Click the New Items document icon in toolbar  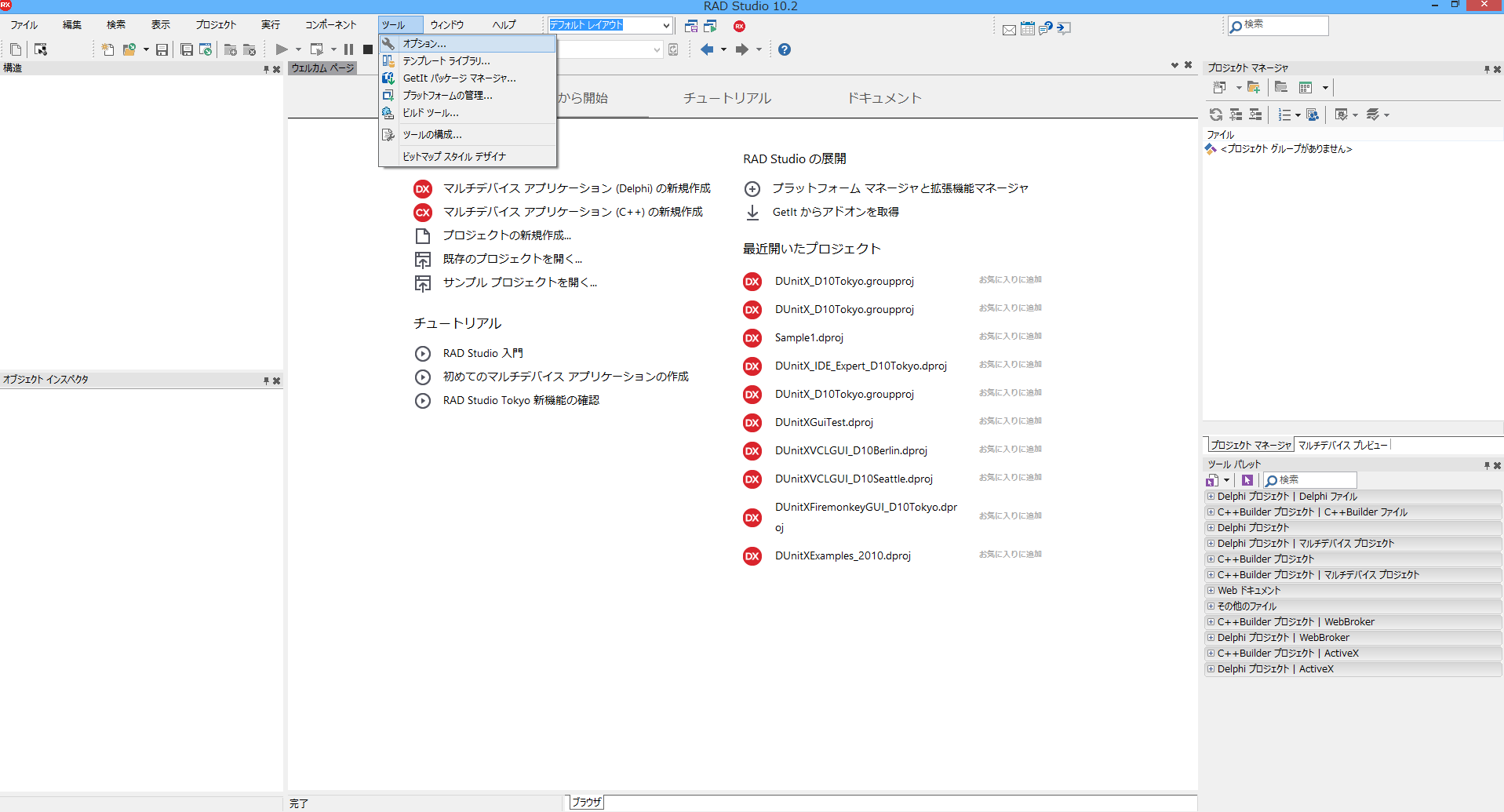tap(16, 49)
